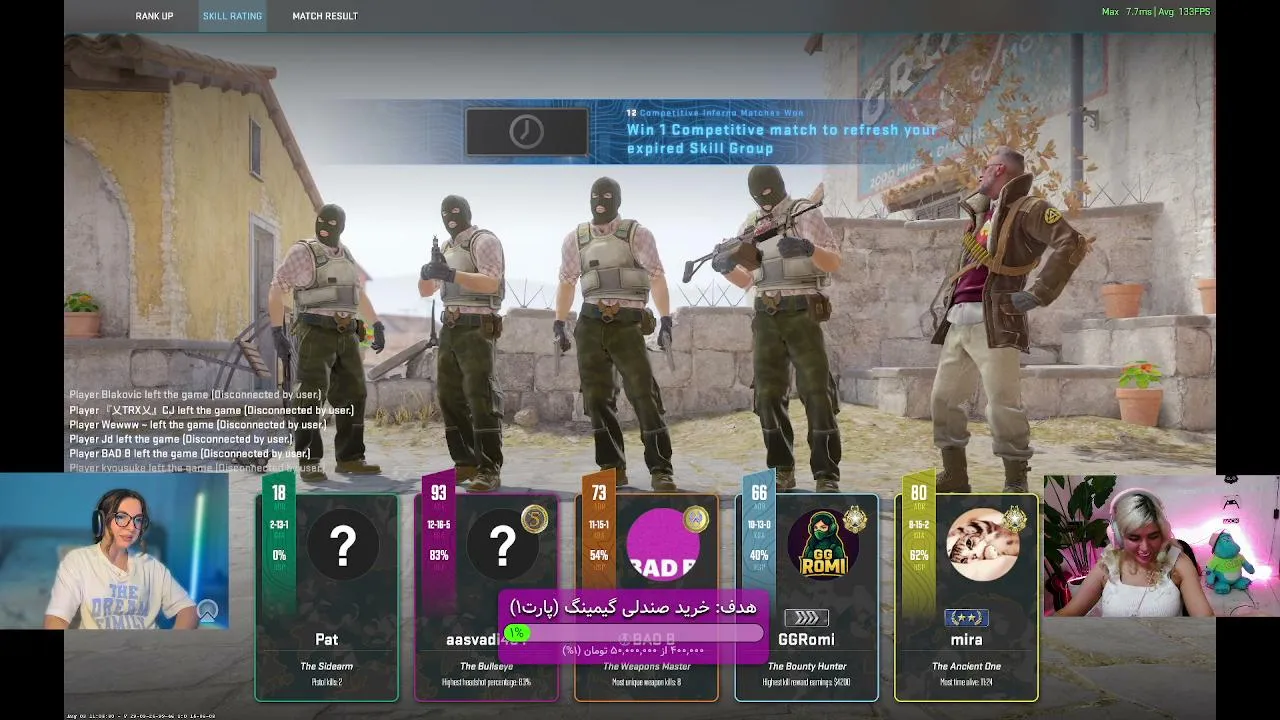Select the right streamer webcam feed
Screen dimensions: 1280x720
tap(1162, 547)
